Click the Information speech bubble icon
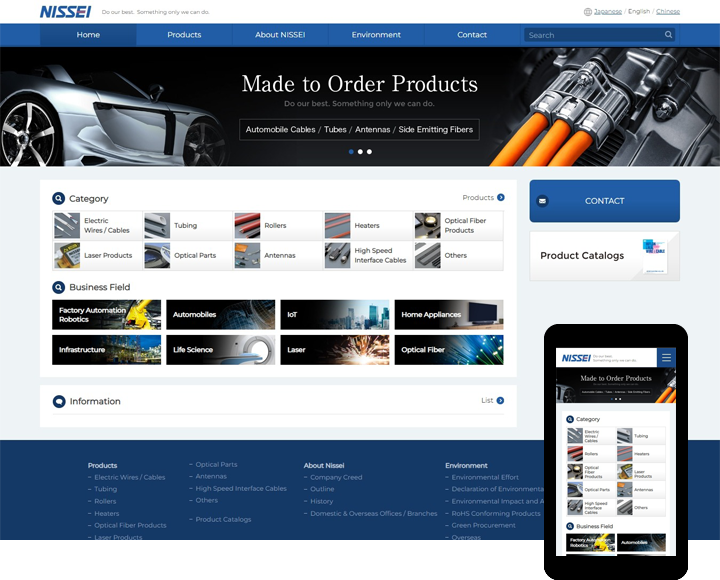 click(59, 401)
